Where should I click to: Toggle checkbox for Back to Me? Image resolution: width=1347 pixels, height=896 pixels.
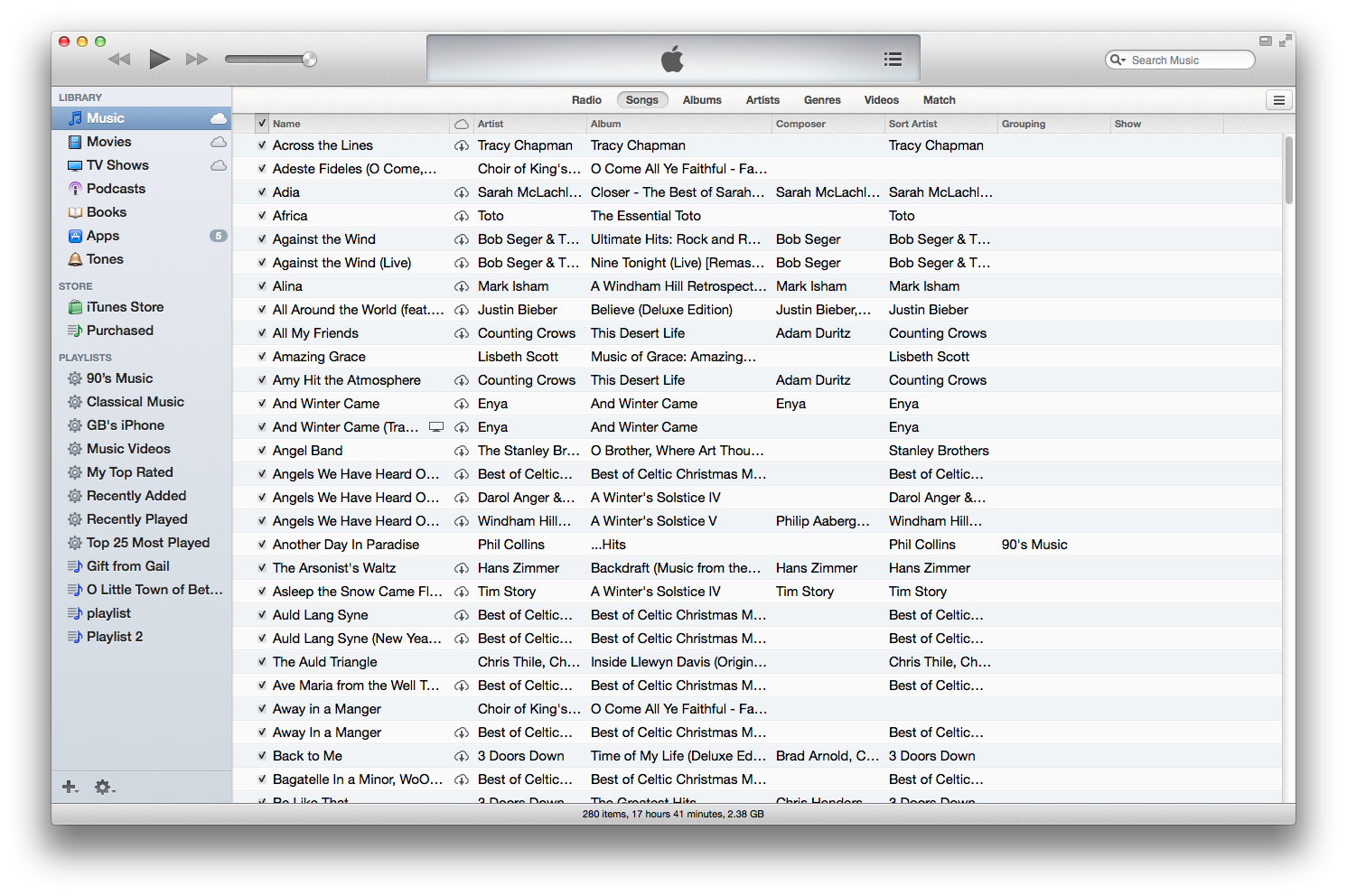(262, 756)
